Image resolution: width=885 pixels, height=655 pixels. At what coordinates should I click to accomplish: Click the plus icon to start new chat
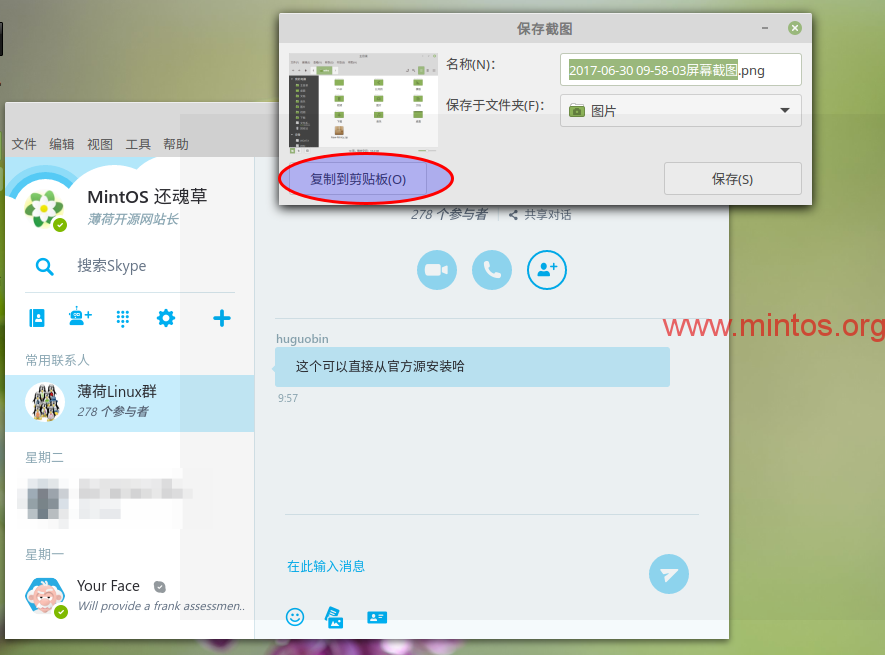click(x=221, y=318)
